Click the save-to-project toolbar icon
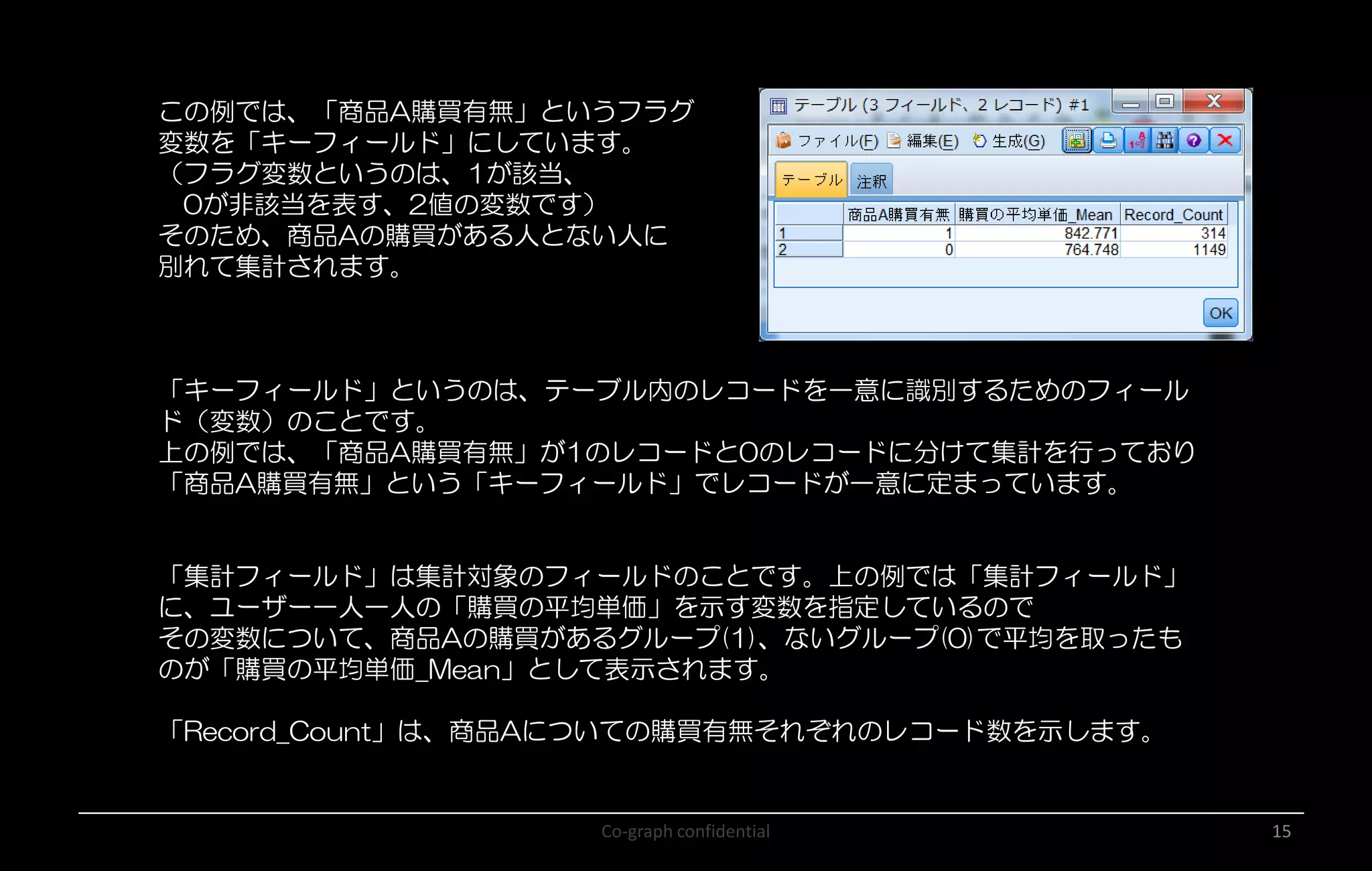1372x871 pixels. point(1077,141)
